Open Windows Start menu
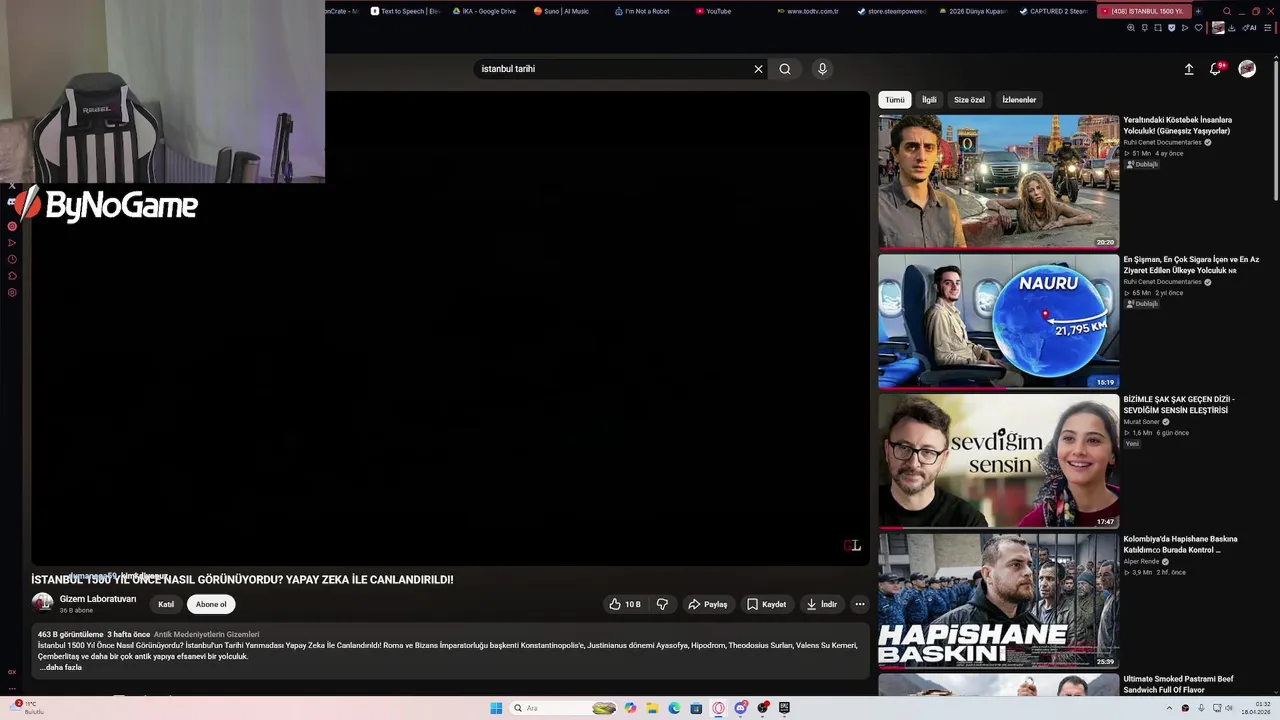Viewport: 1280px width, 720px height. coord(496,708)
